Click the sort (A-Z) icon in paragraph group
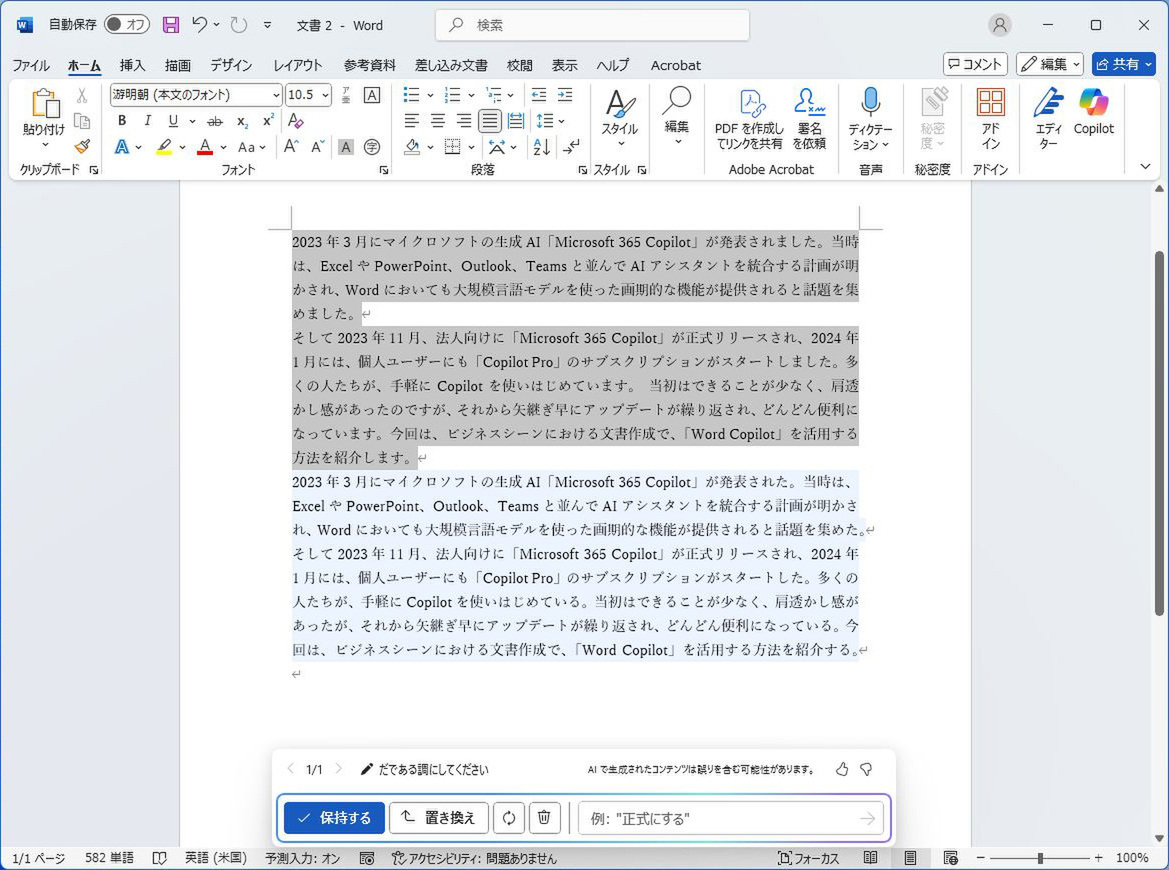Viewport: 1169px width, 870px height. point(542,147)
